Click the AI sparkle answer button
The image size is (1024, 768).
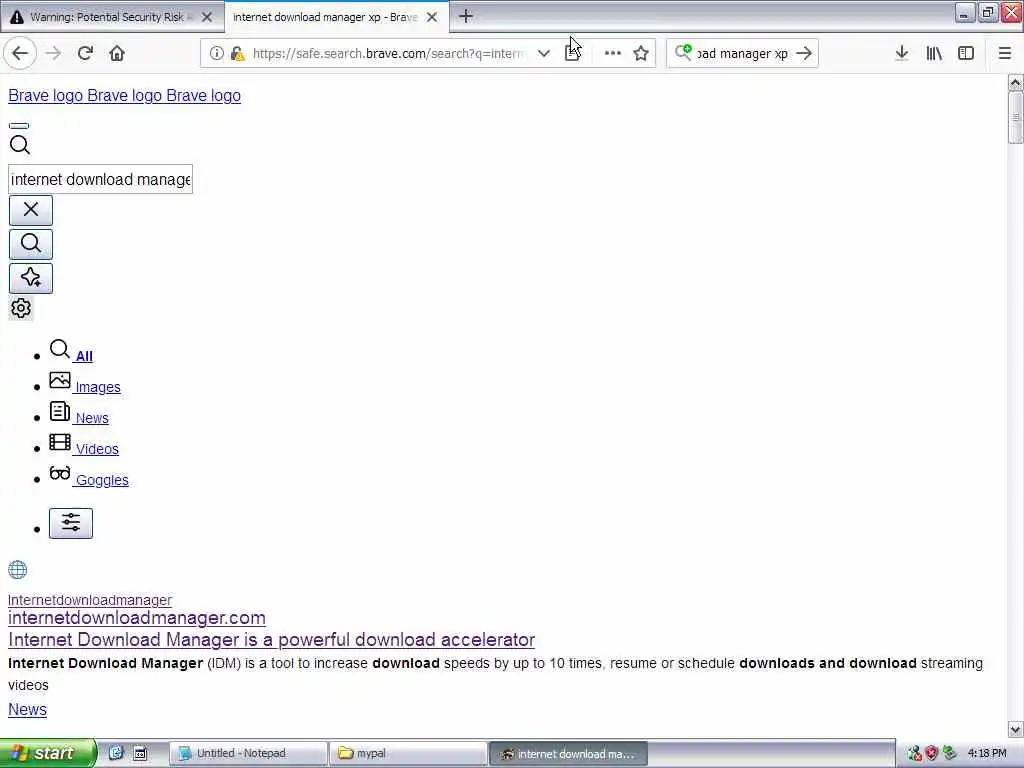pos(31,278)
